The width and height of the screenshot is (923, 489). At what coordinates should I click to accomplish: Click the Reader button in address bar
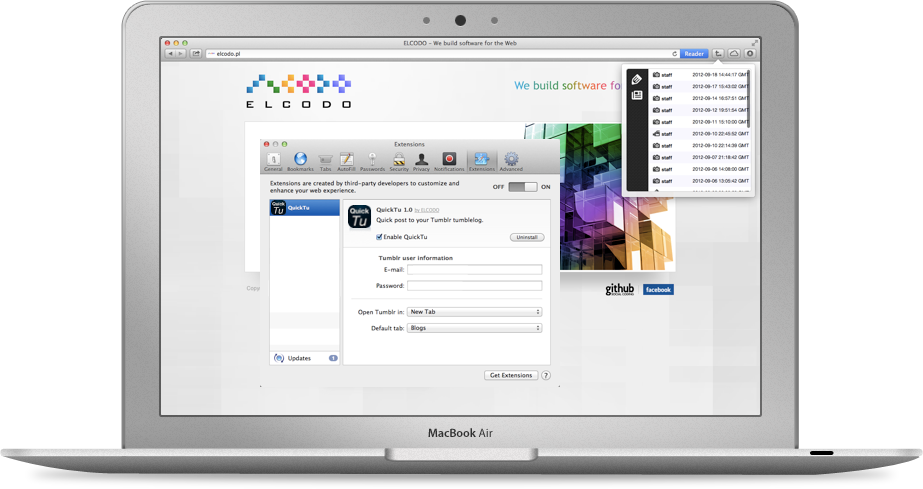pos(695,53)
